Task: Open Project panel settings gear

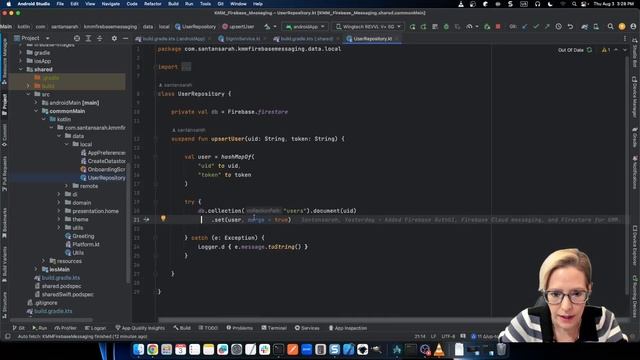Action: [114, 38]
